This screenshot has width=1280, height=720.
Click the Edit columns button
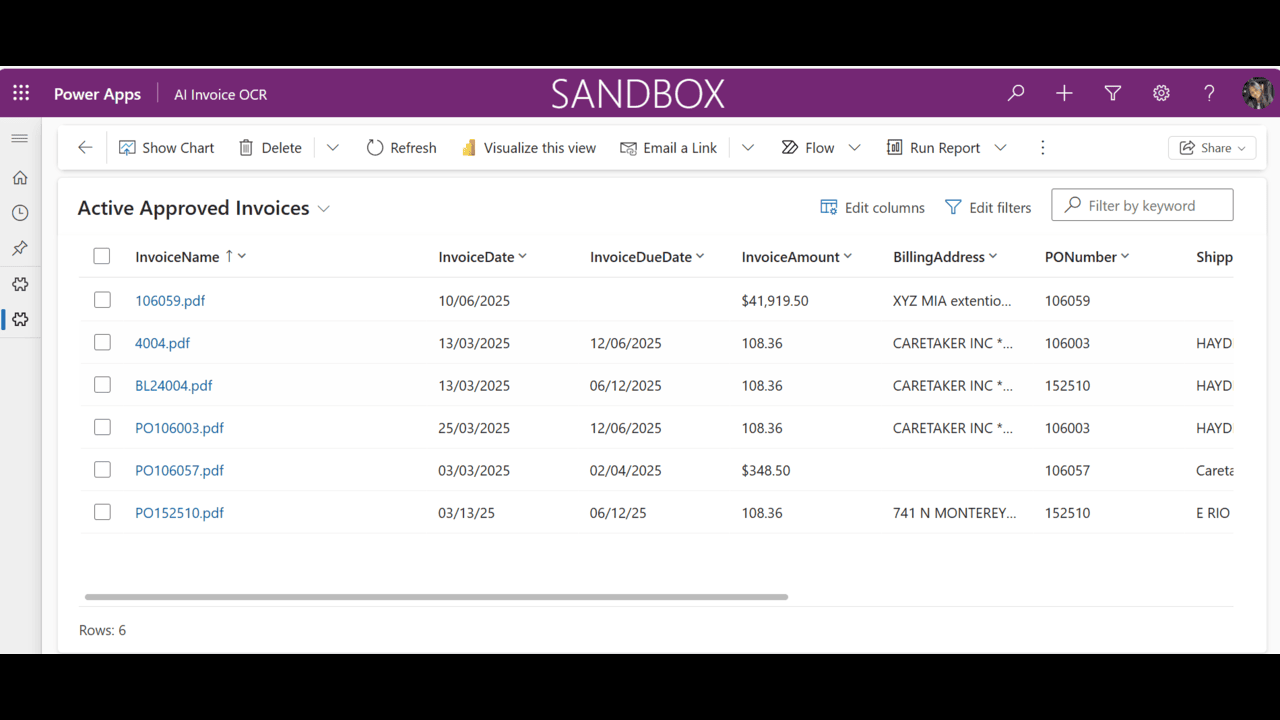click(x=873, y=207)
